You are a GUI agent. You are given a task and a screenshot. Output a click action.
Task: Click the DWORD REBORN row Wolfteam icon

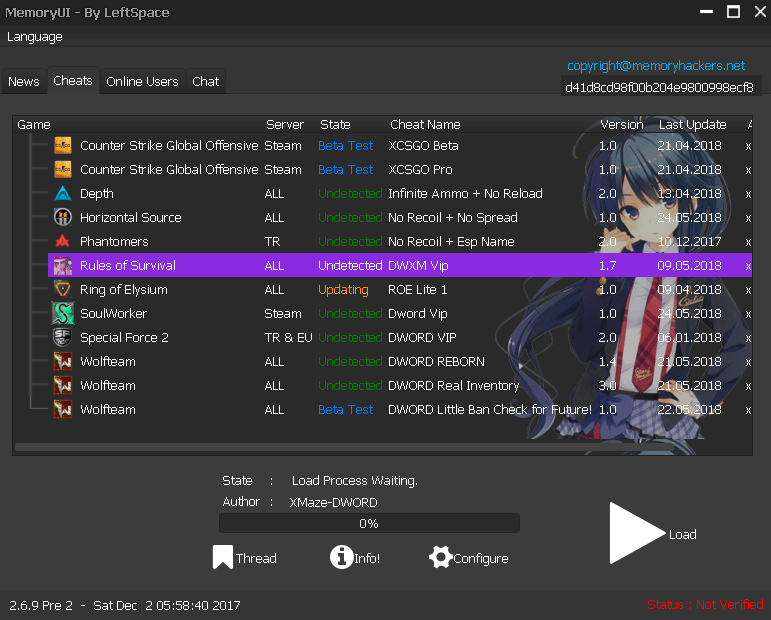[62, 361]
